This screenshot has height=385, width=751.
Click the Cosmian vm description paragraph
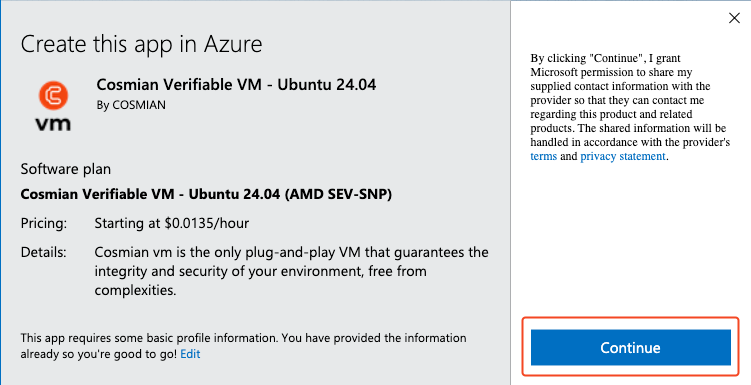pyautogui.click(x=291, y=271)
